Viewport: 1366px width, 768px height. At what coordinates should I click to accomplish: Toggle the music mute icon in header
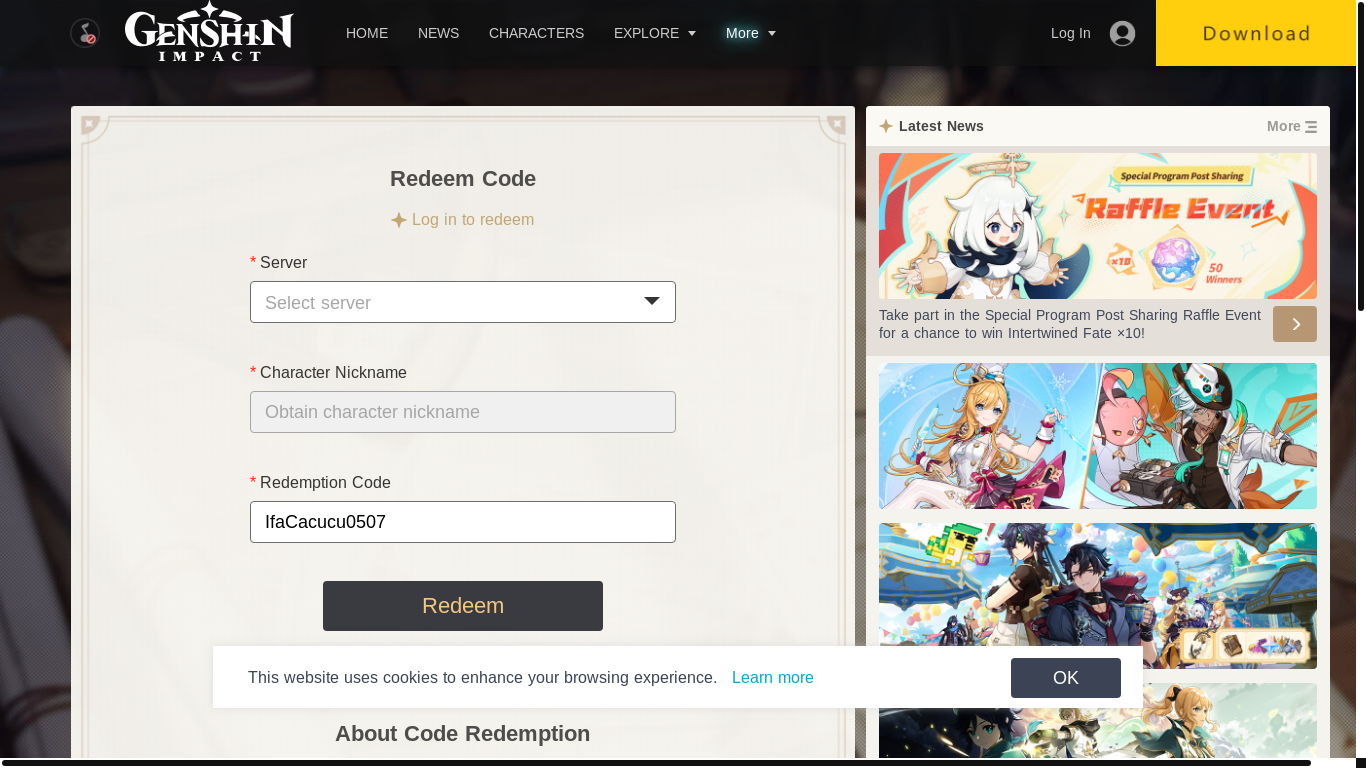click(85, 33)
